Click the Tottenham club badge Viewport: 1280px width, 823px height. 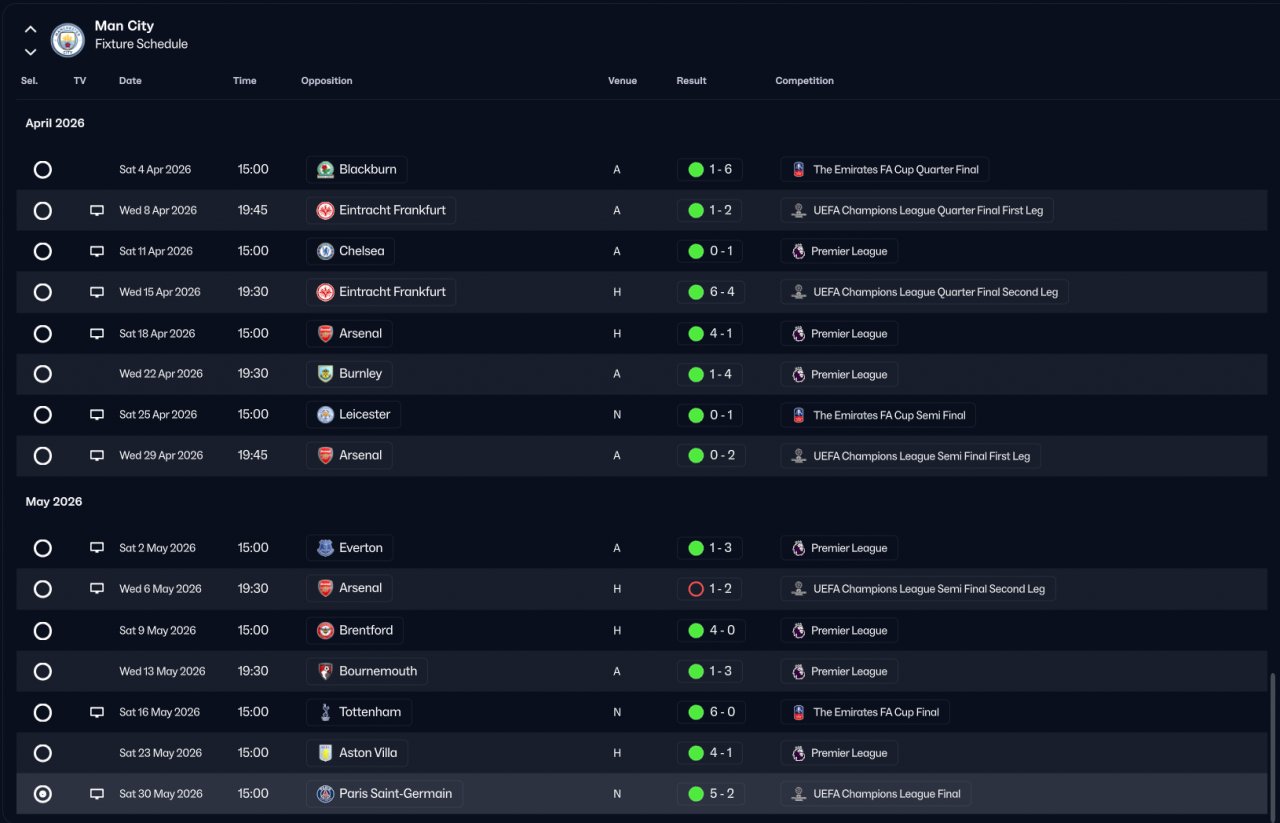coord(325,712)
